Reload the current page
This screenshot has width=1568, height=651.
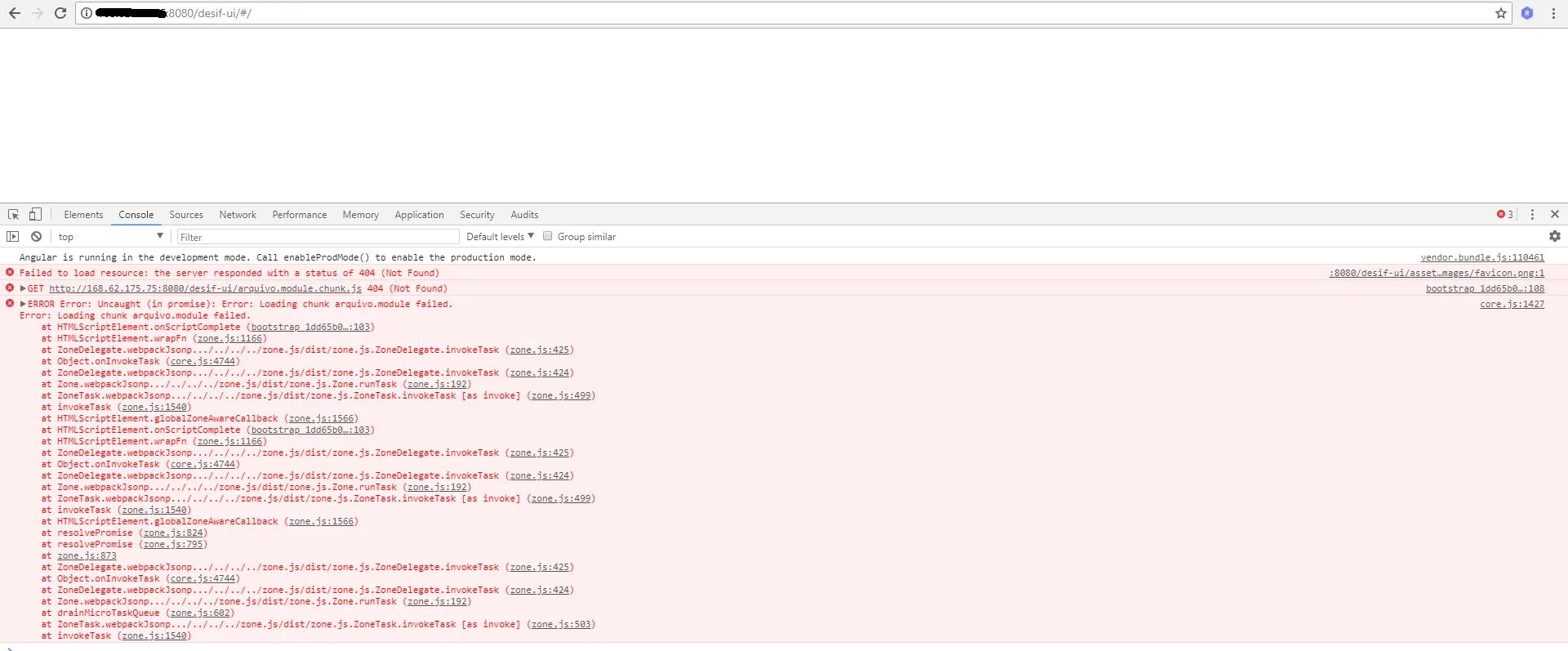tap(60, 13)
